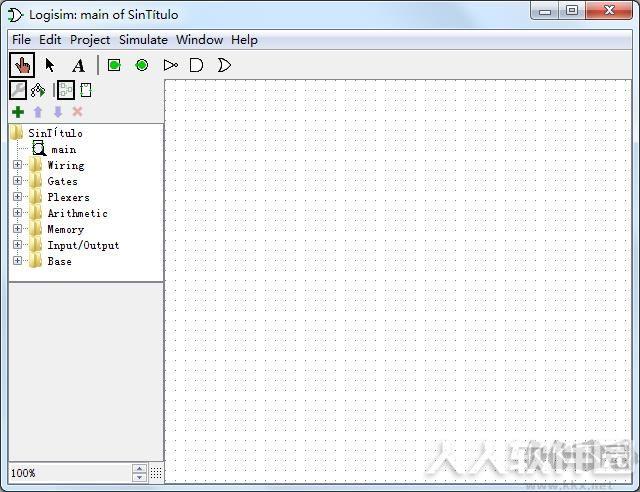Expand the Input/Output library
The image size is (640, 492).
(x=17, y=244)
